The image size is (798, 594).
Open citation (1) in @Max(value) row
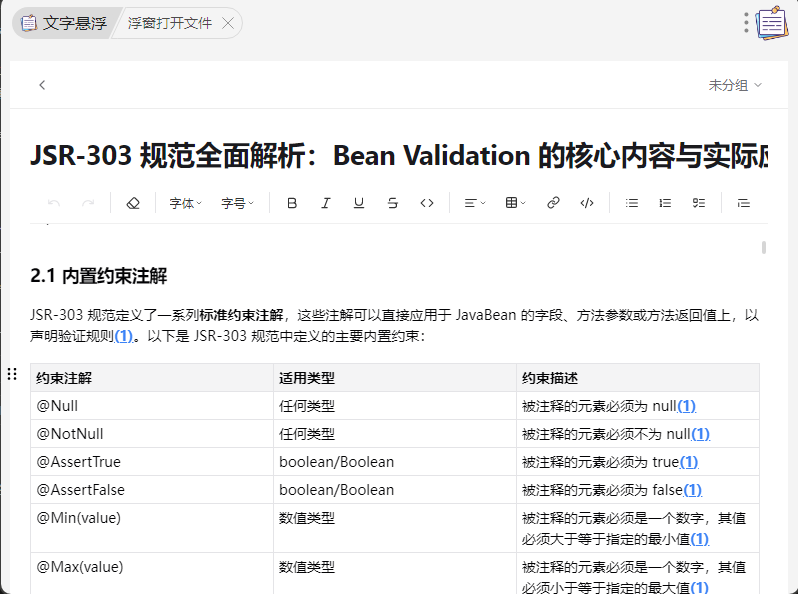pos(700,587)
